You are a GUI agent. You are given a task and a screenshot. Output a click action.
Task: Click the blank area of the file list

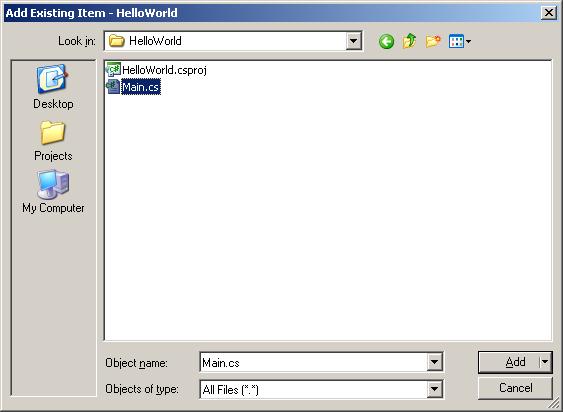pyautogui.click(x=328, y=217)
